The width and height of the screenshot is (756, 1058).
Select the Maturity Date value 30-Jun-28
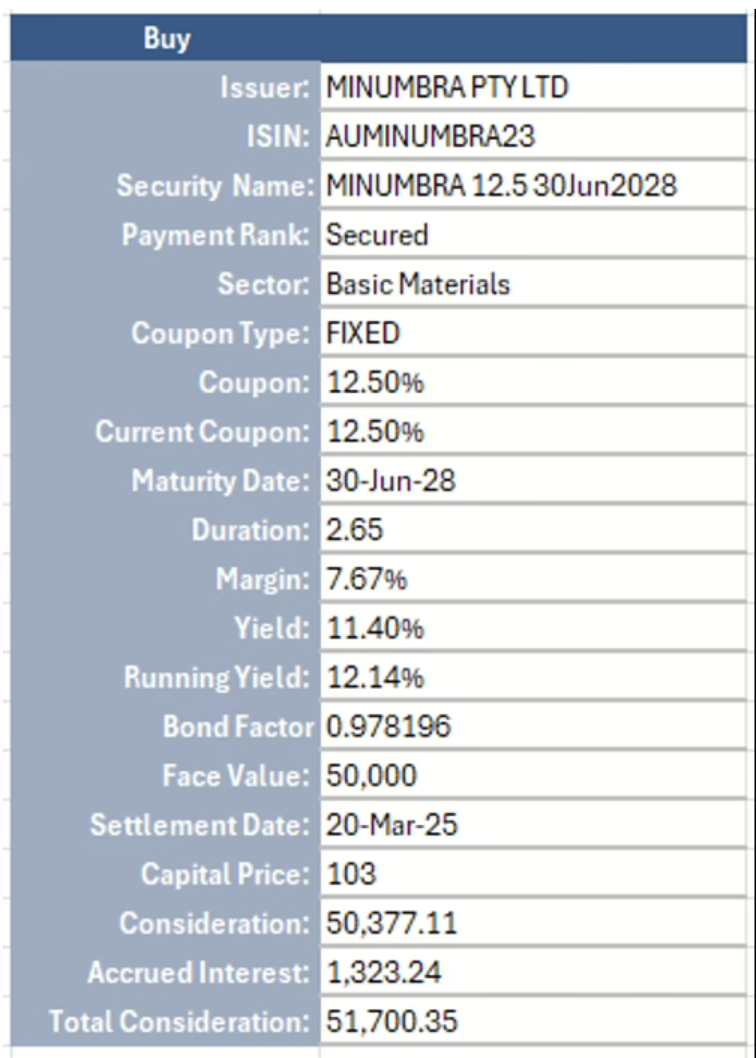(391, 481)
